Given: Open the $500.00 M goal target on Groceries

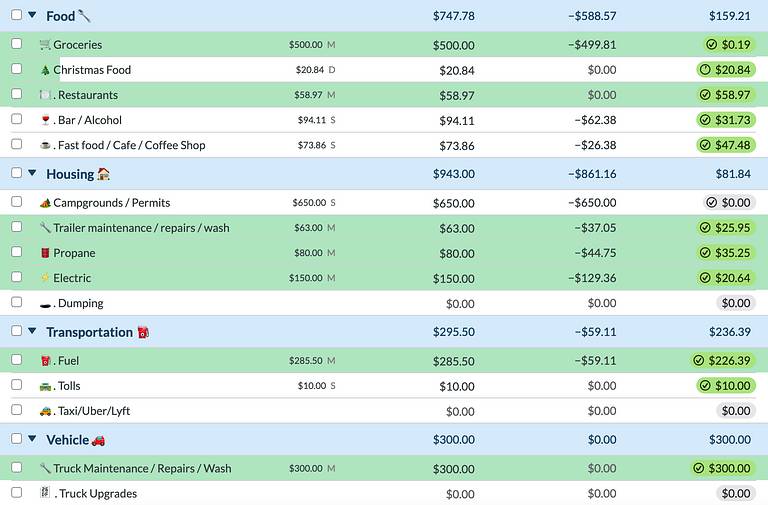Looking at the screenshot, I should [312, 45].
